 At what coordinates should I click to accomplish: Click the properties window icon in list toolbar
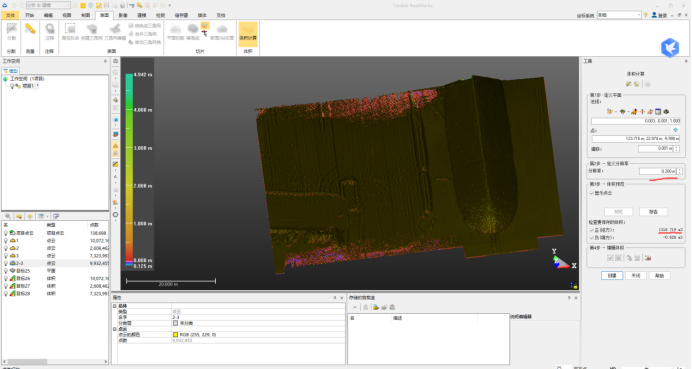pos(56,216)
